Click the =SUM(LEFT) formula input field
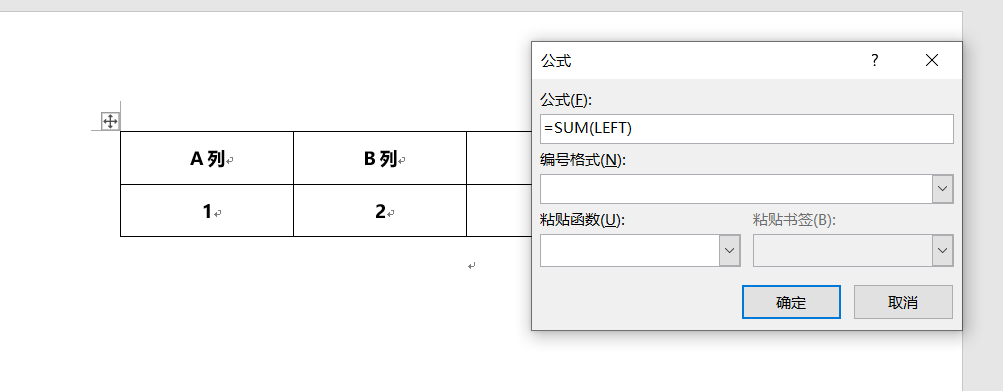Screen dimensions: 1003x391 coord(746,129)
